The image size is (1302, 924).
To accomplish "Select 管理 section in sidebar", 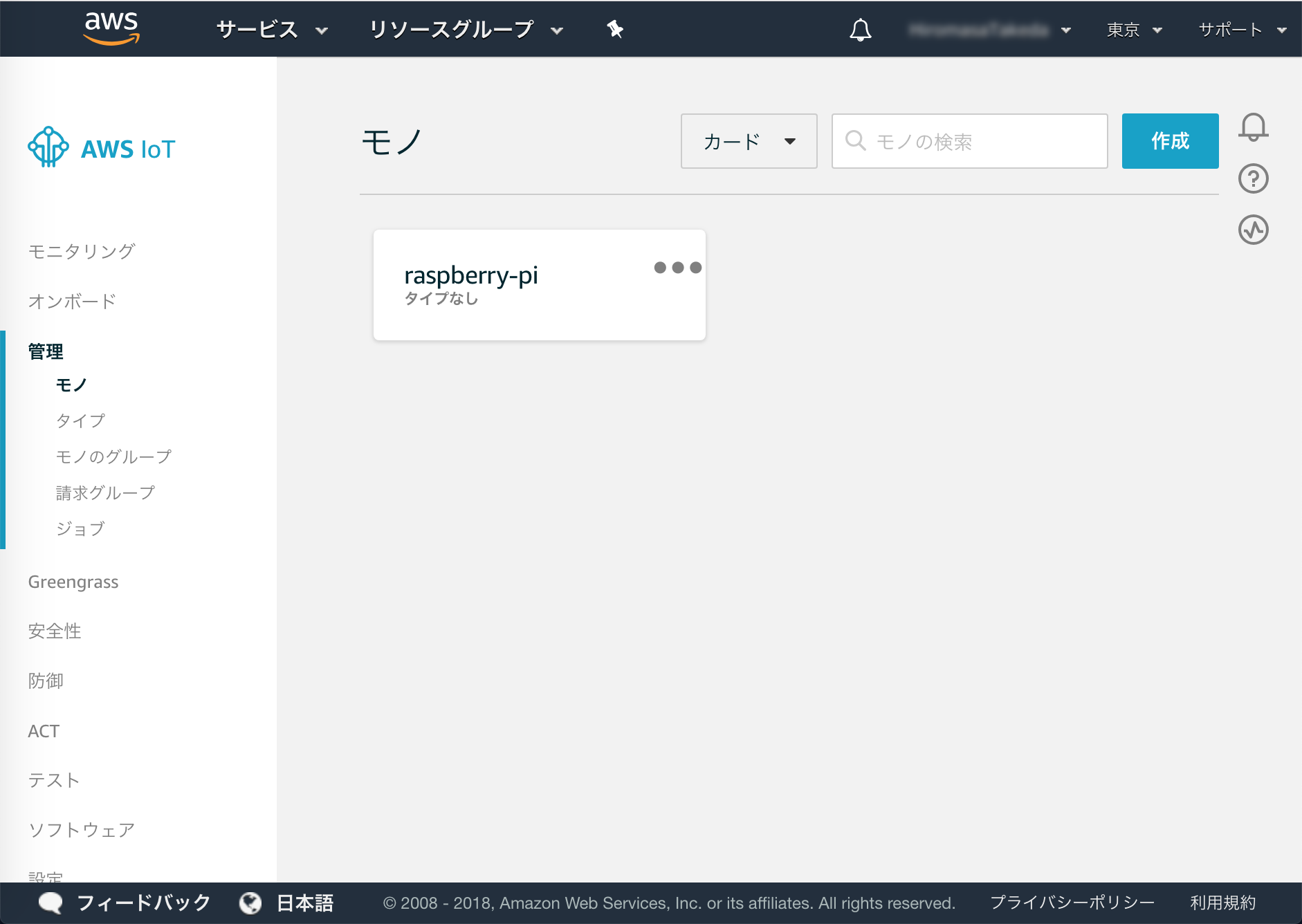I will [x=46, y=351].
